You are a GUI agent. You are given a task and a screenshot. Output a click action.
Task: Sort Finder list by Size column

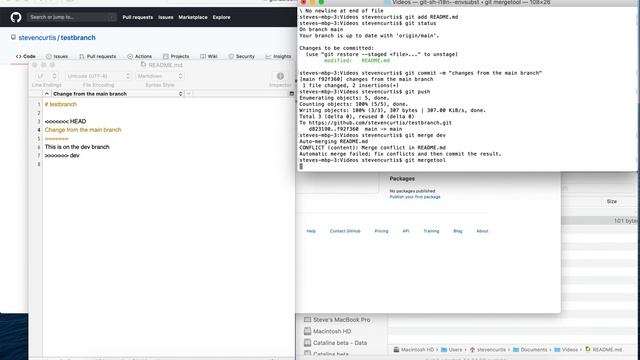tap(611, 202)
